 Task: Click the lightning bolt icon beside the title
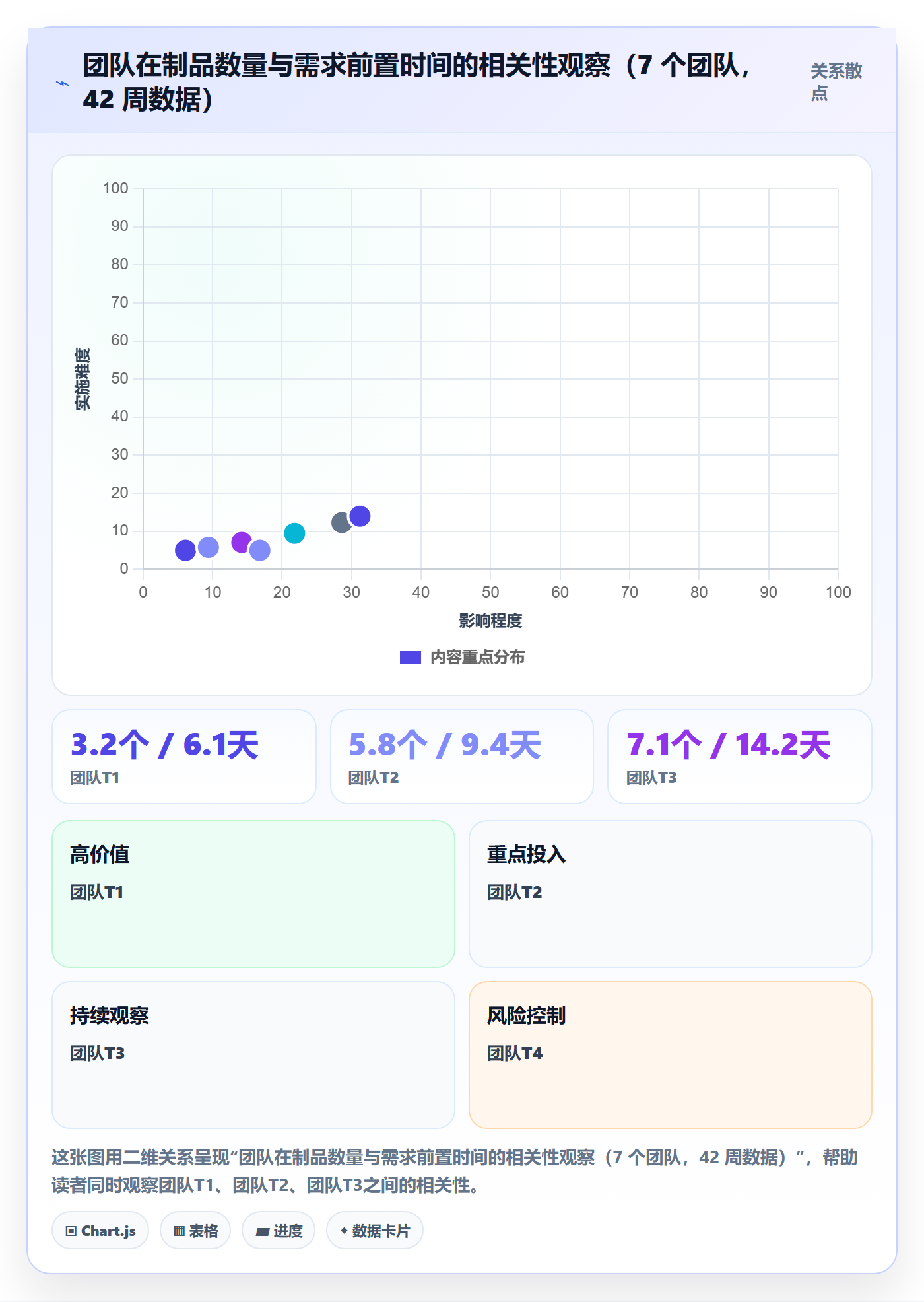tap(63, 83)
